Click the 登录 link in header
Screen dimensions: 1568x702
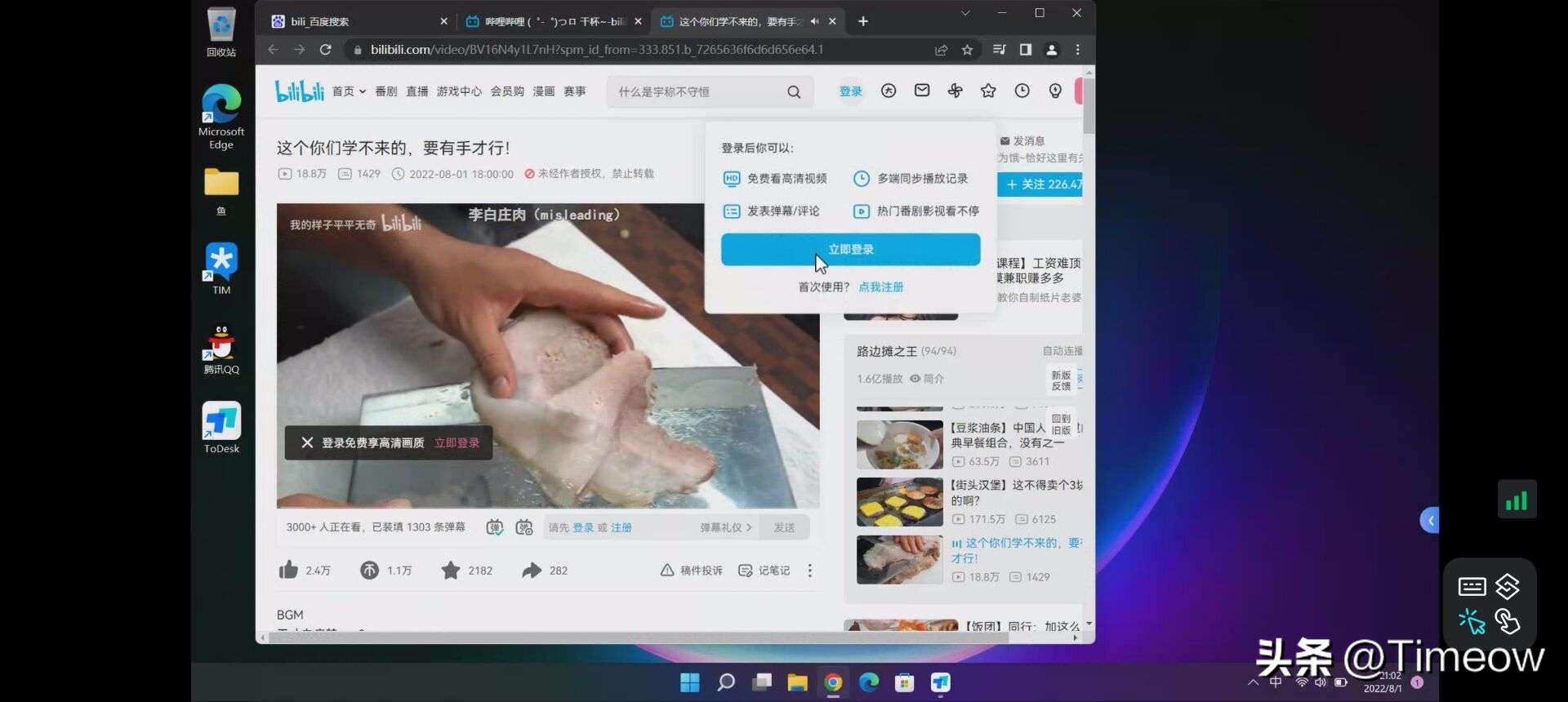851,91
